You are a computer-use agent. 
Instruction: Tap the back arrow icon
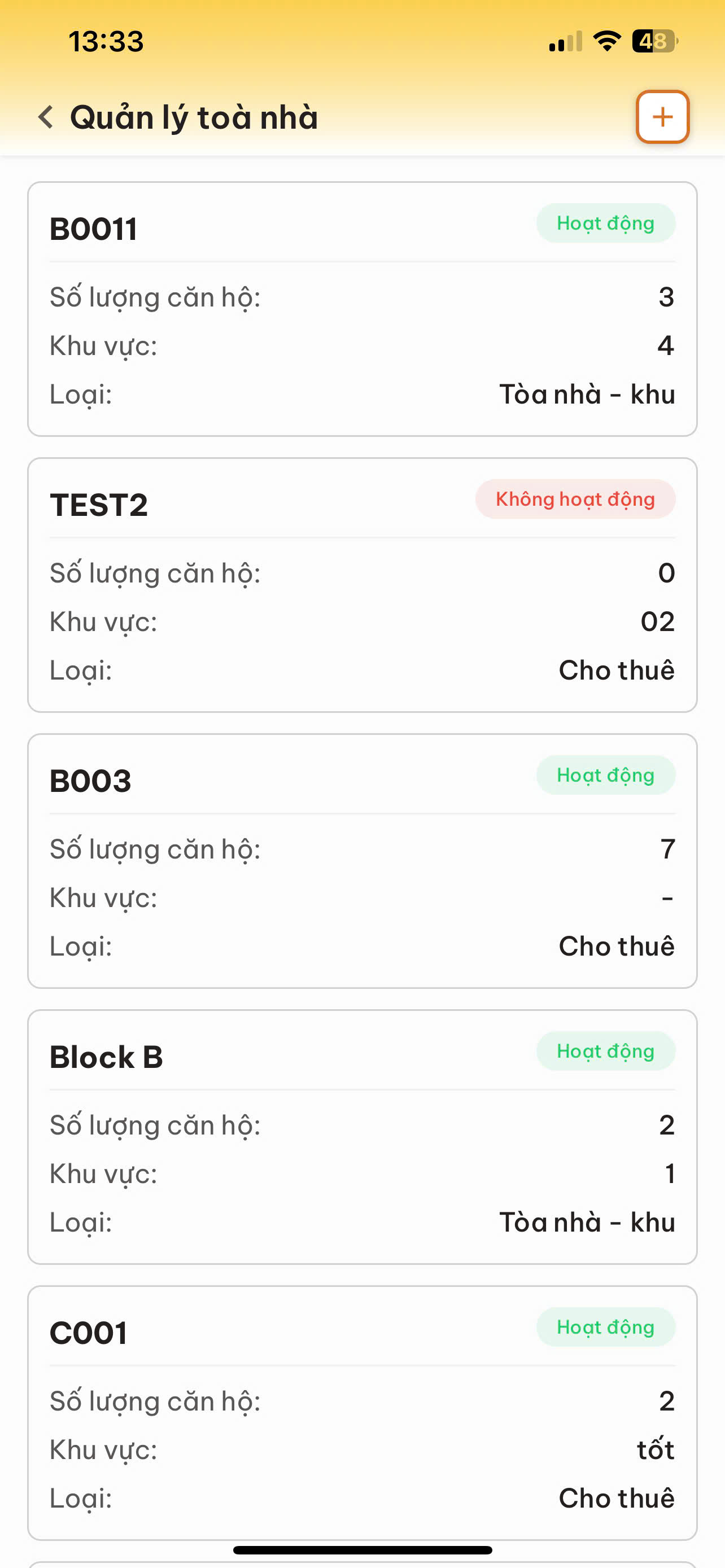click(x=46, y=117)
